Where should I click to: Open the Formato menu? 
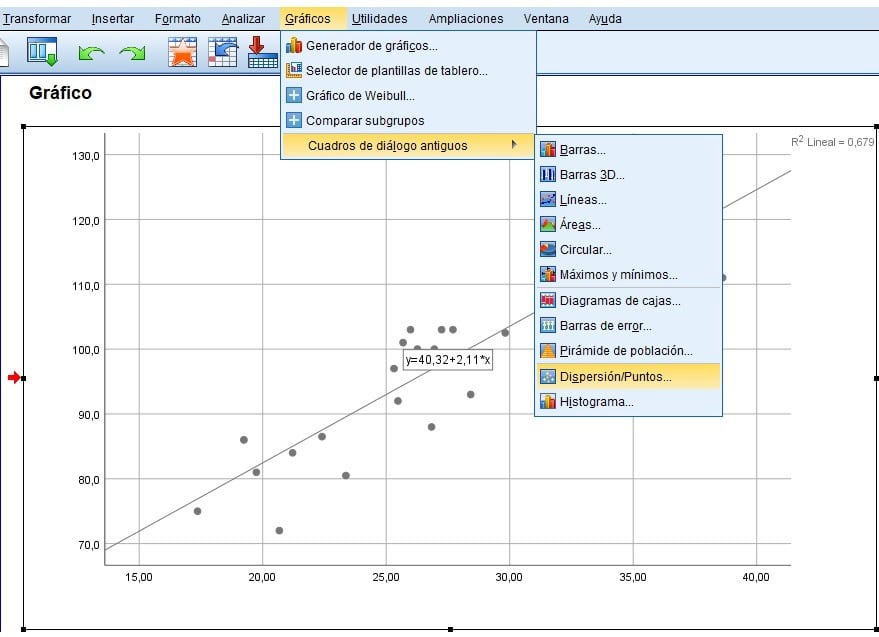click(177, 19)
